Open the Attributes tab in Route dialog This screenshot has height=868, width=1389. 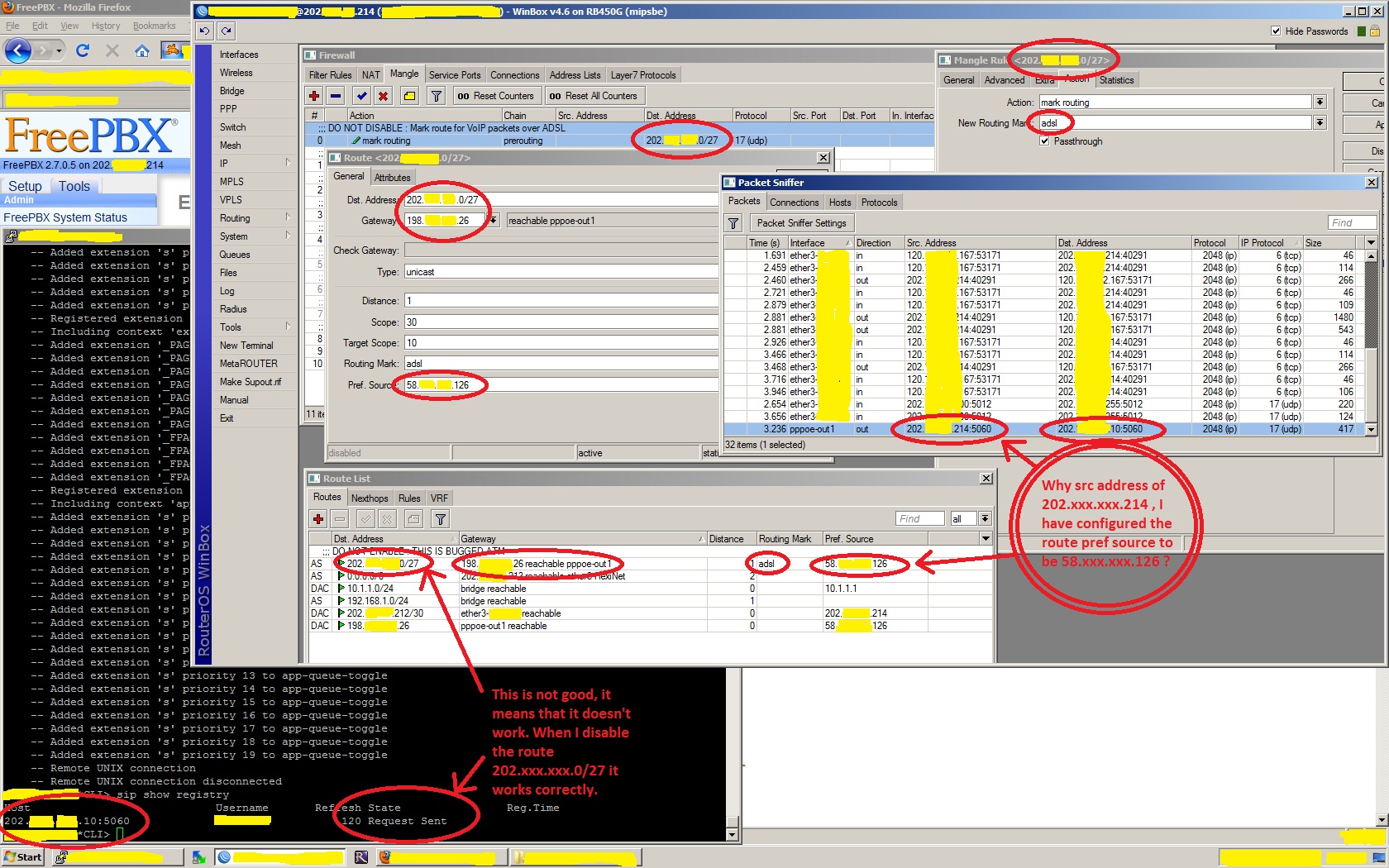pos(392,178)
